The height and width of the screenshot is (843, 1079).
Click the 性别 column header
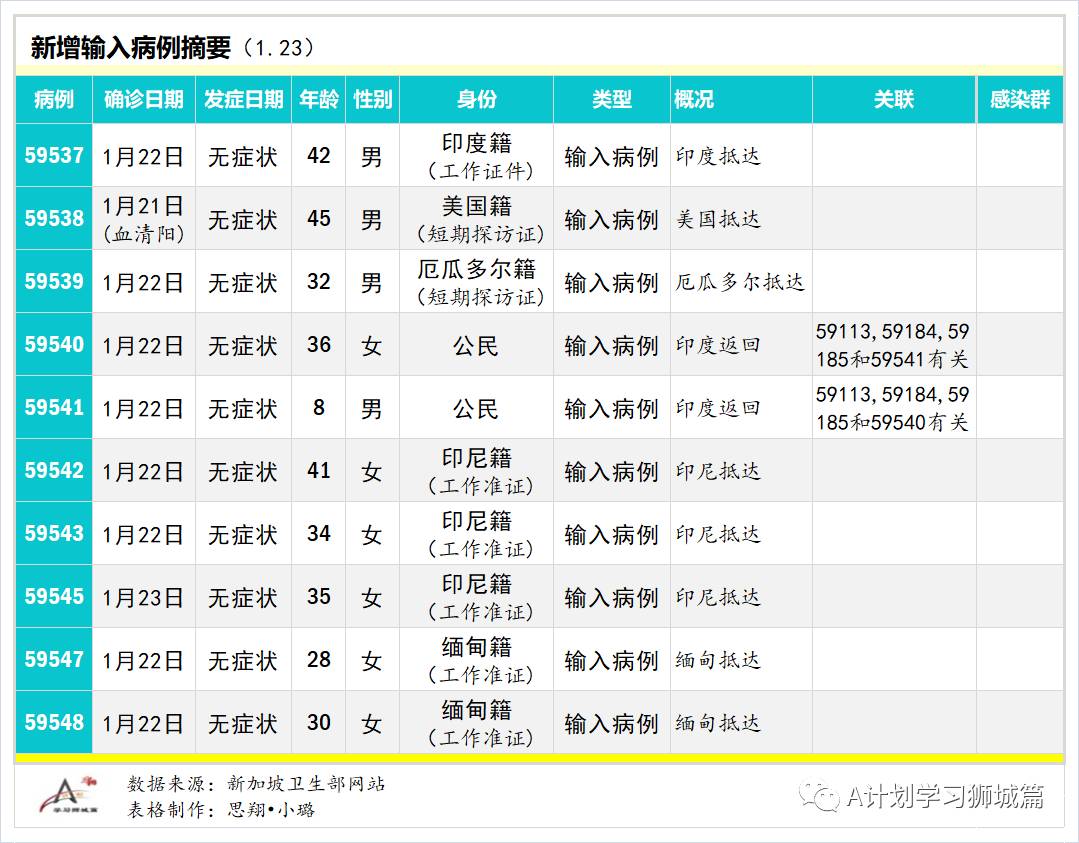(x=371, y=100)
